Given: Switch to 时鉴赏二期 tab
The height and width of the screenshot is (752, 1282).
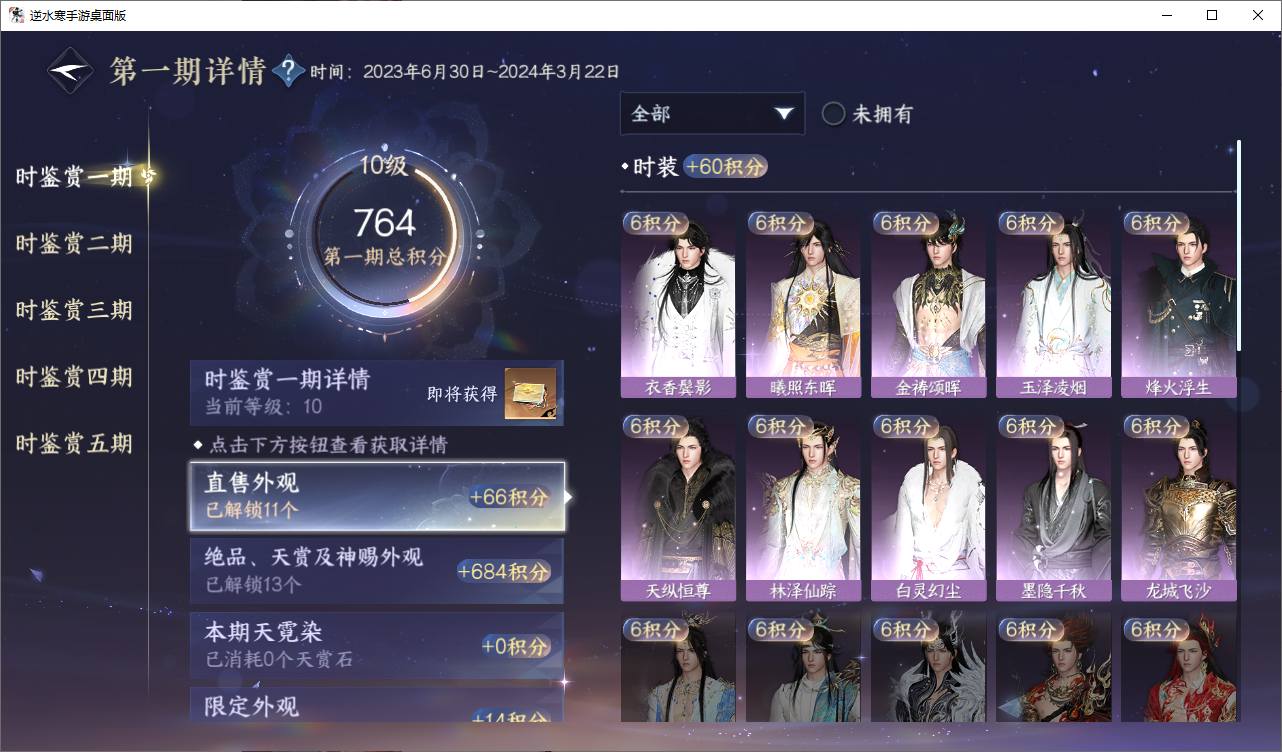Looking at the screenshot, I should pos(74,244).
